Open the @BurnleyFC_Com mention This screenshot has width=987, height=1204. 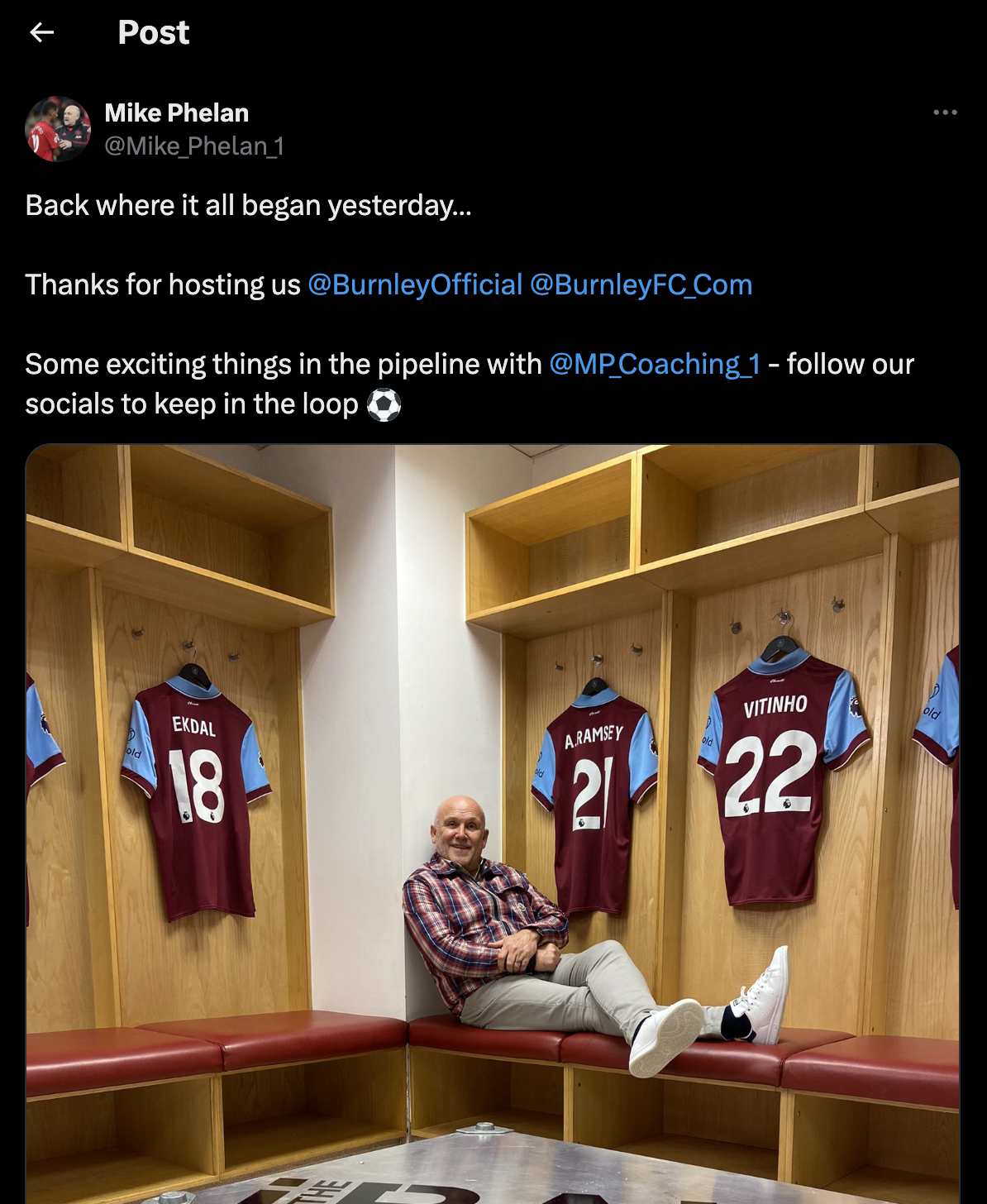pyautogui.click(x=641, y=284)
